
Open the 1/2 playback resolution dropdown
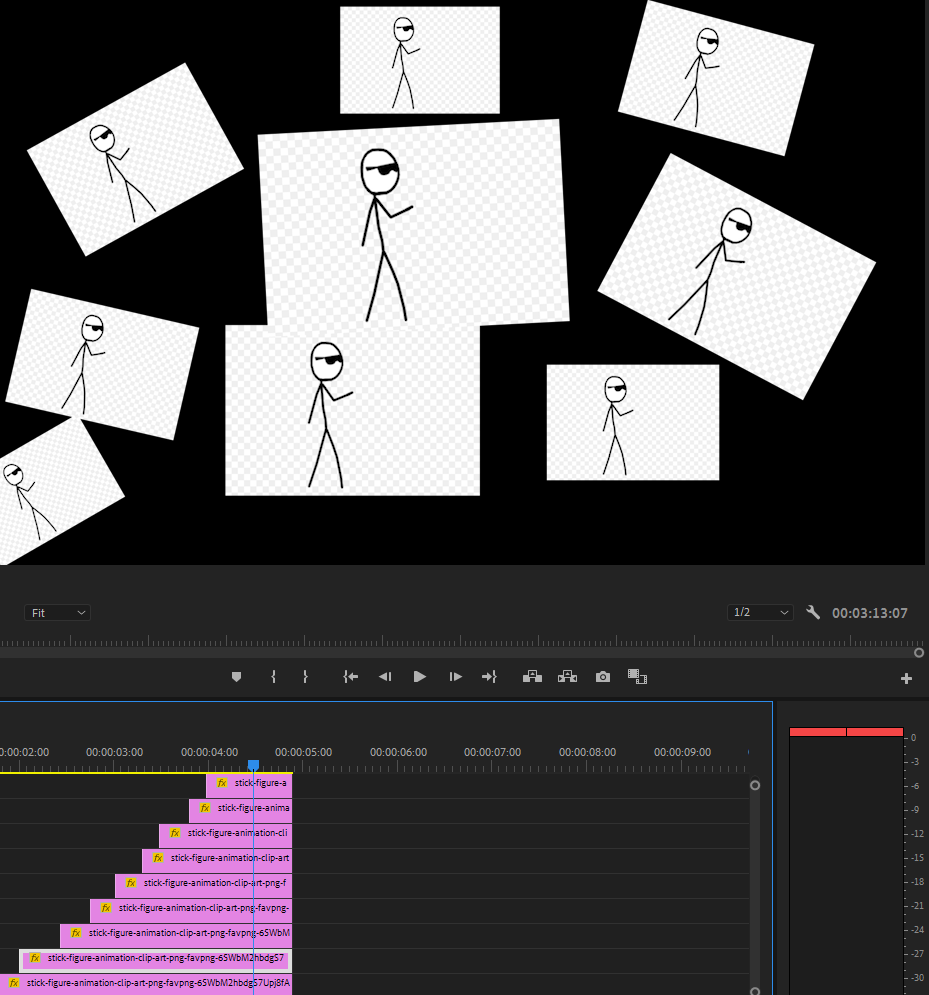[x=760, y=612]
